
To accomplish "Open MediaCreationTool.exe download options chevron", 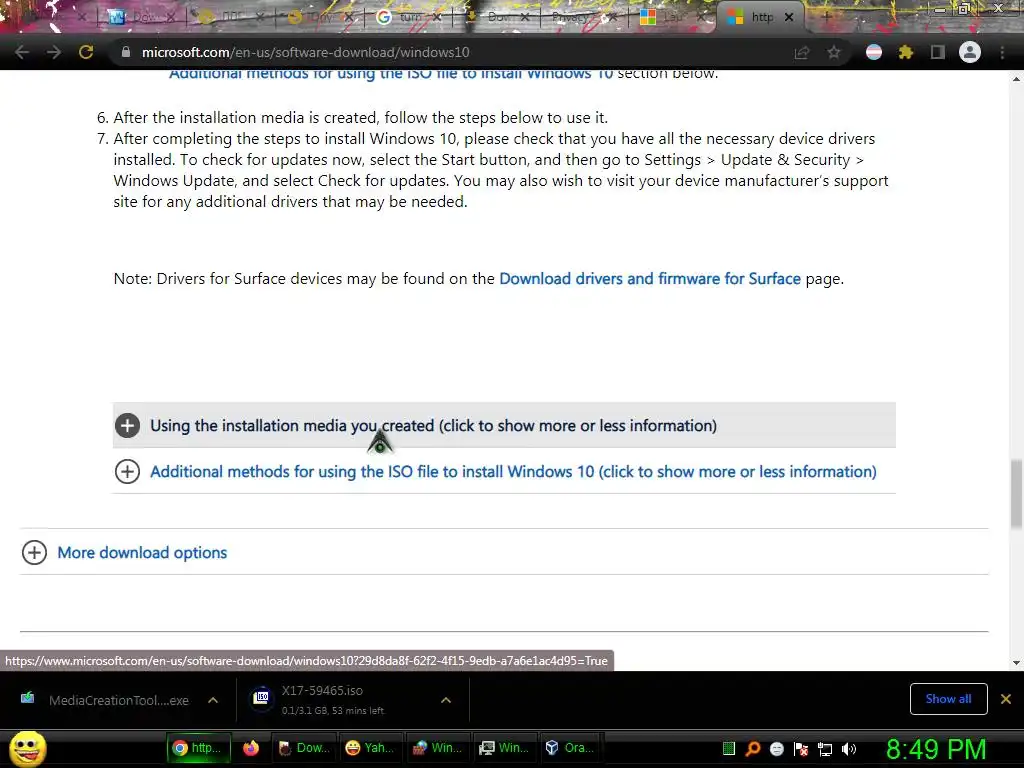I will click(213, 700).
